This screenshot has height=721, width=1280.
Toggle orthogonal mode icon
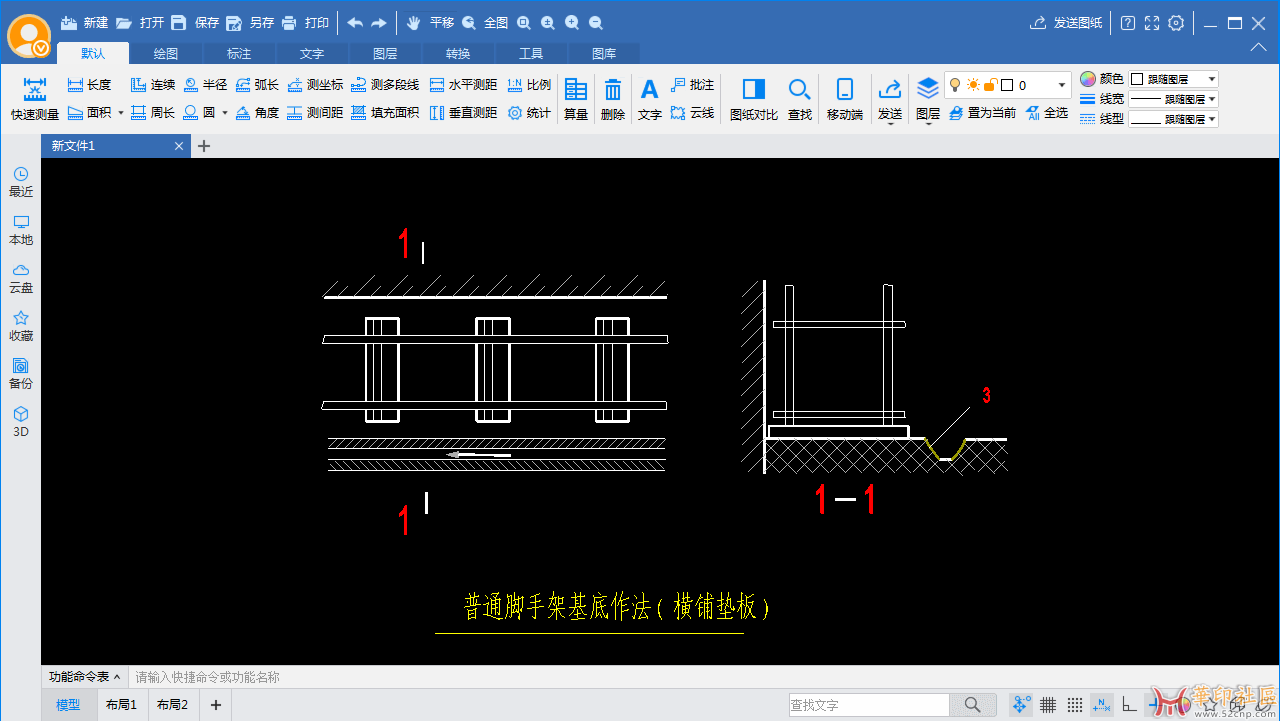[1129, 705]
